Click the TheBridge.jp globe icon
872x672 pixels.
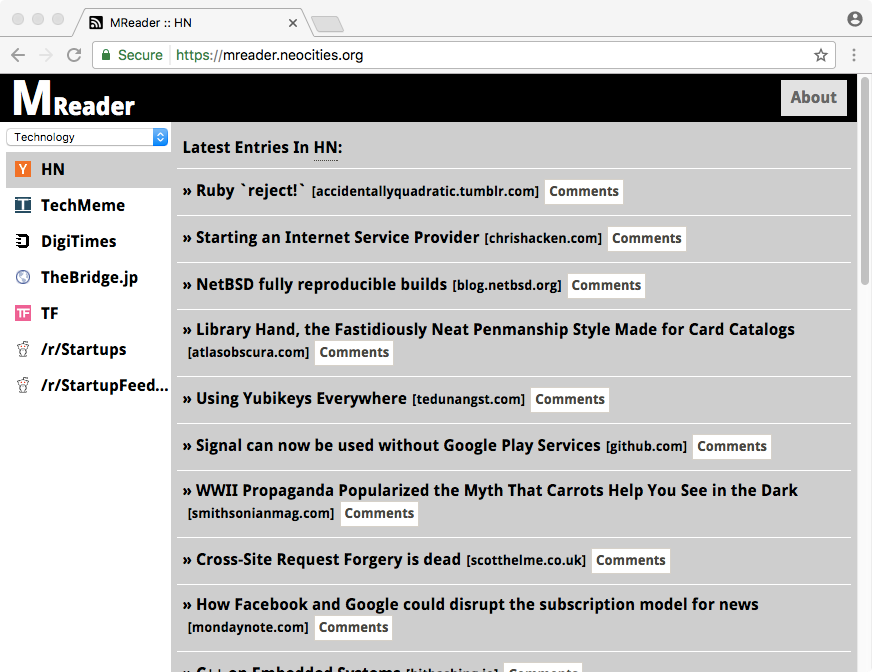click(23, 277)
